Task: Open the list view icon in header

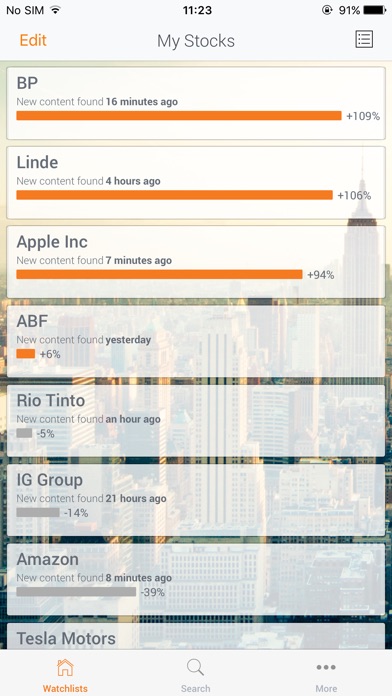Action: tap(364, 39)
